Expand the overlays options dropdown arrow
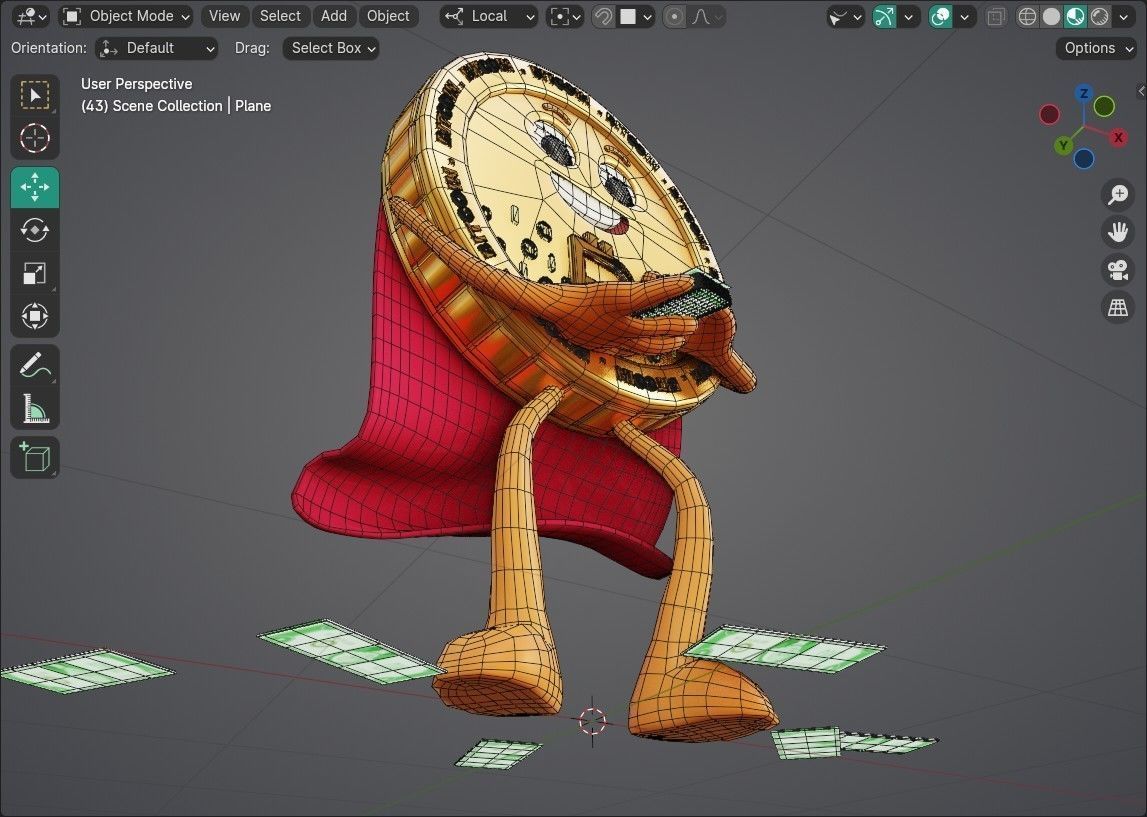Screen dimensions: 1147x817 965,16
